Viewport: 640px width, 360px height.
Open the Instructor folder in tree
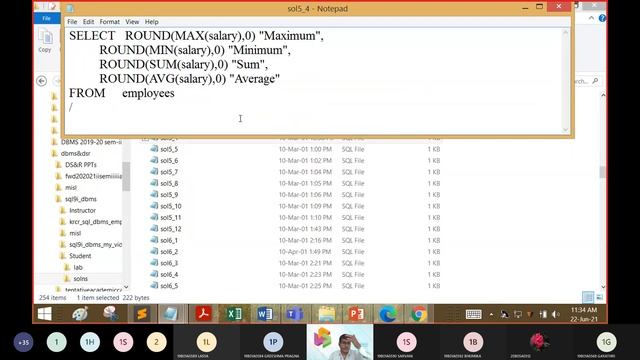(x=82, y=211)
